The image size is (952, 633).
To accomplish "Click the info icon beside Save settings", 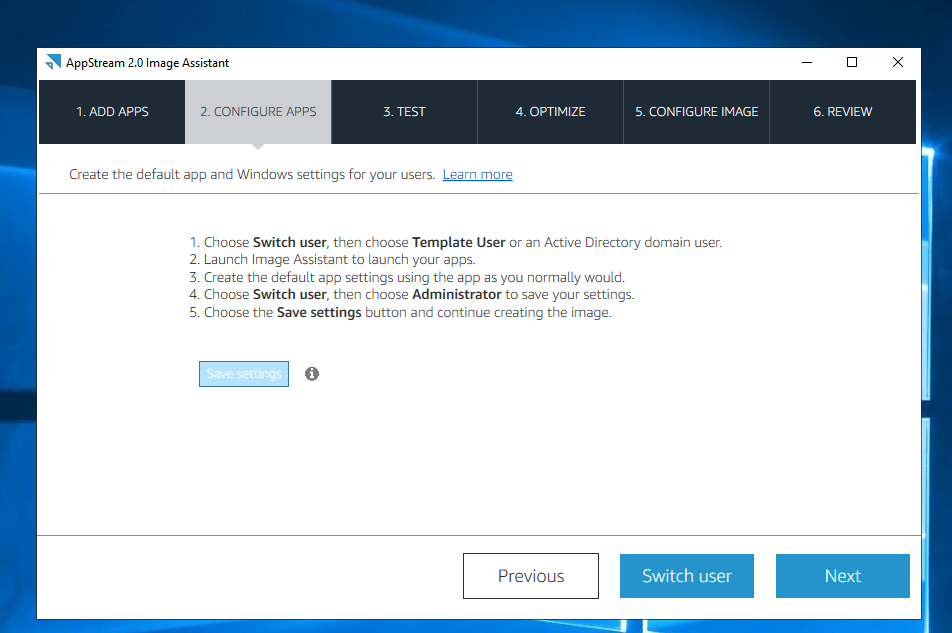I will click(x=311, y=374).
